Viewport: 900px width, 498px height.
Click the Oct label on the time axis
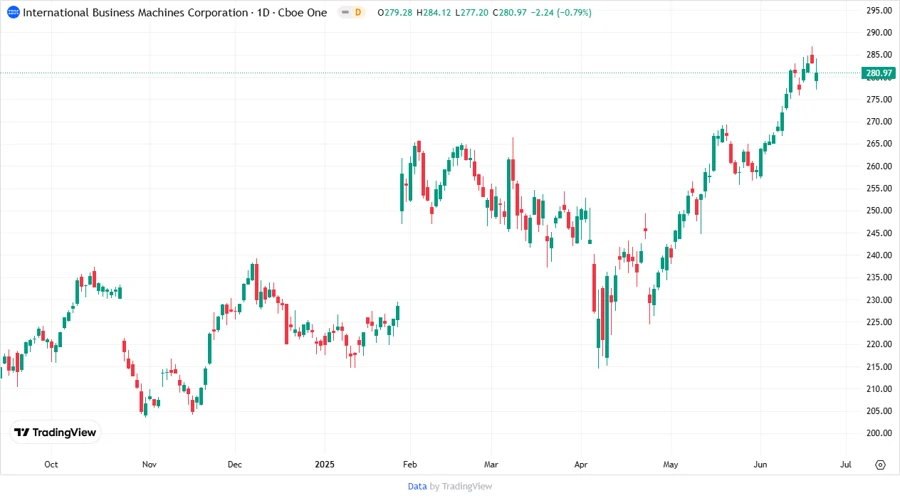point(51,464)
